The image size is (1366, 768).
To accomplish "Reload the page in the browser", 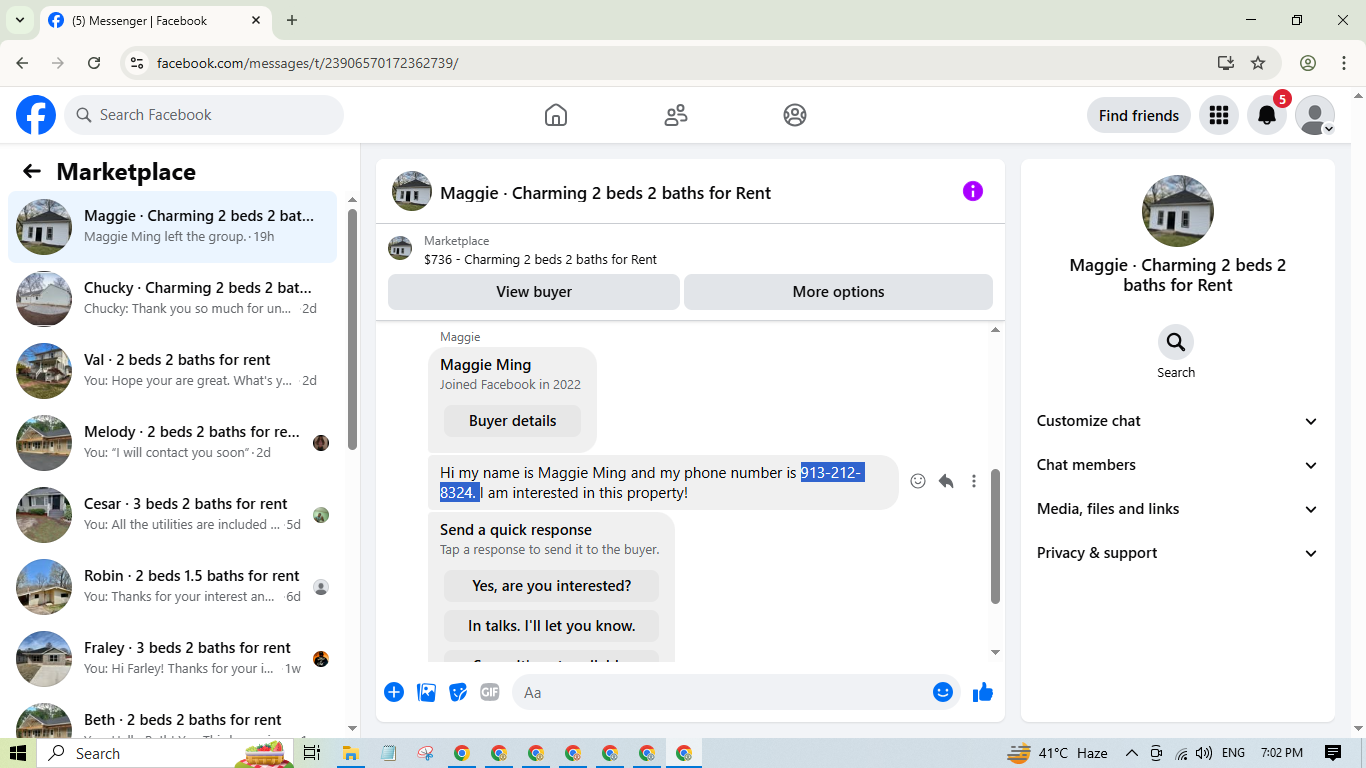I will coord(94,63).
